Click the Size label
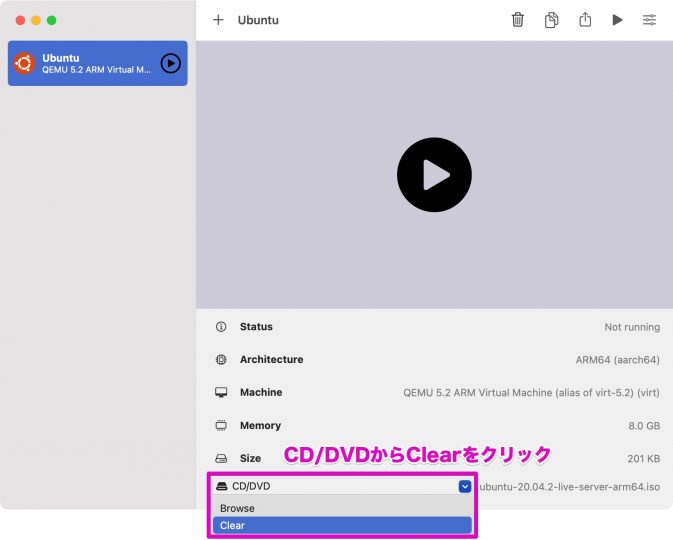 (250, 458)
